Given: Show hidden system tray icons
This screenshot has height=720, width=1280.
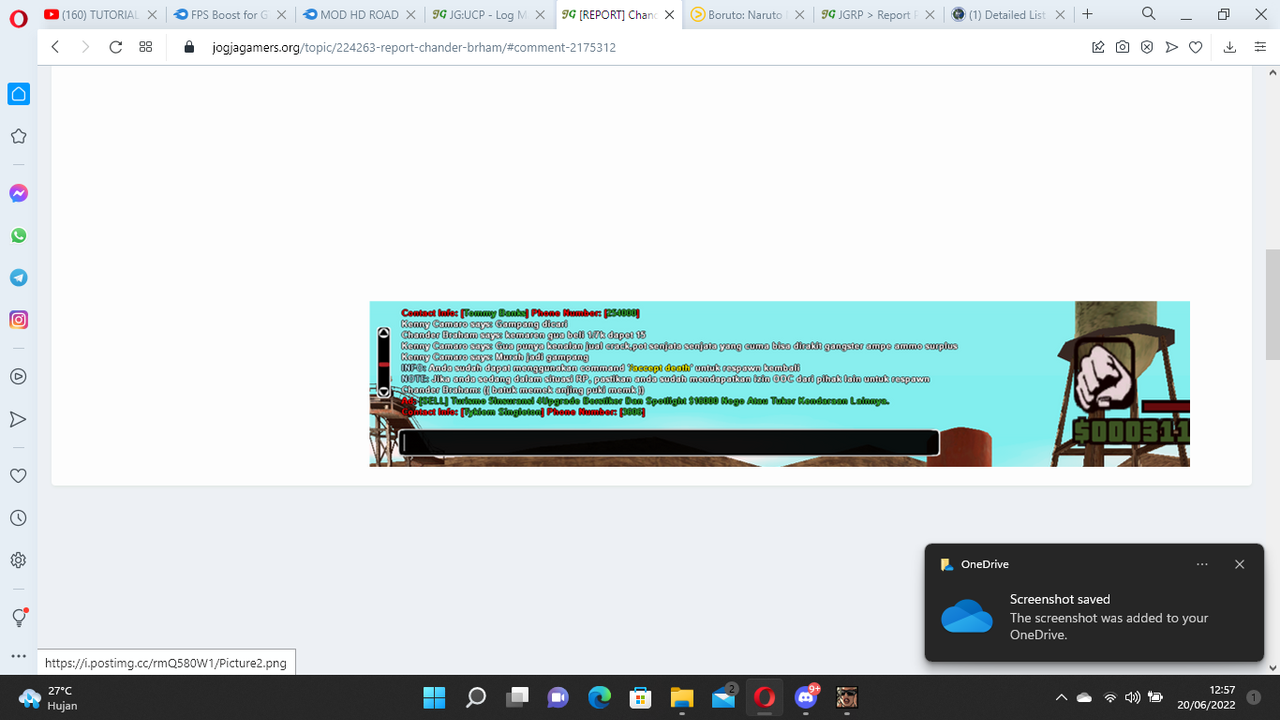Looking at the screenshot, I should 1061,697.
